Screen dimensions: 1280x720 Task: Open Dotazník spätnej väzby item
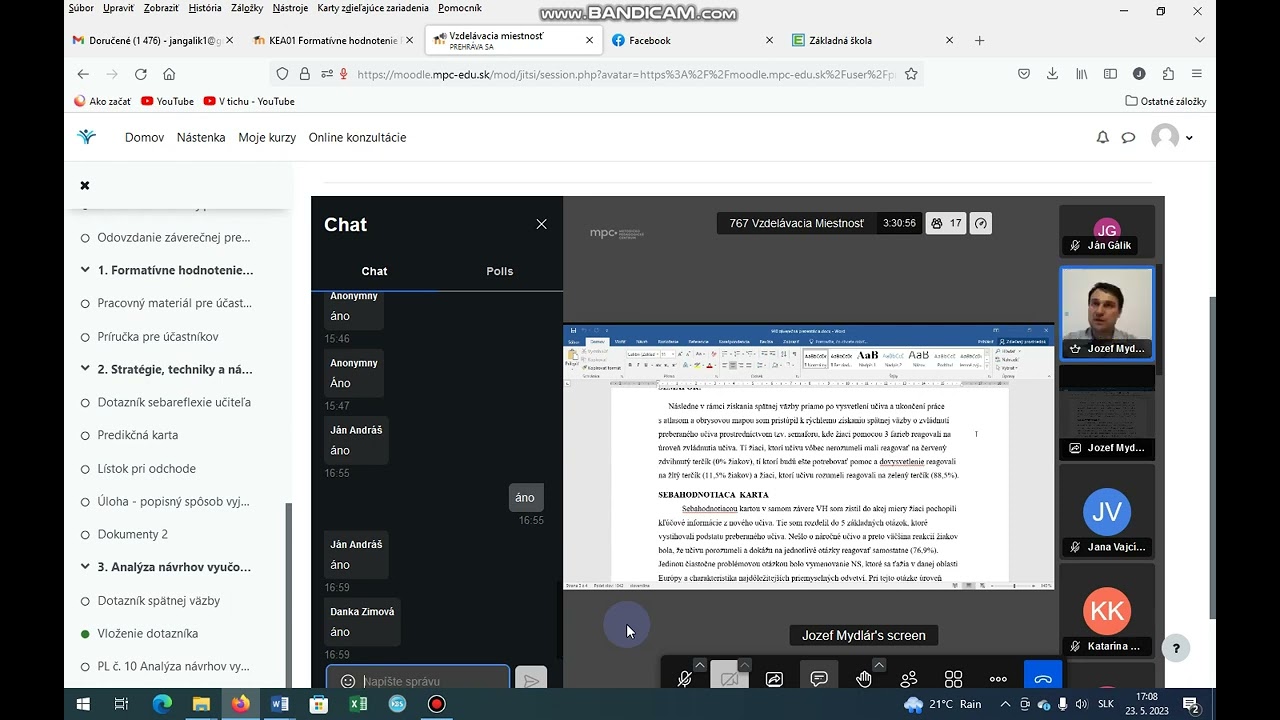point(159,600)
